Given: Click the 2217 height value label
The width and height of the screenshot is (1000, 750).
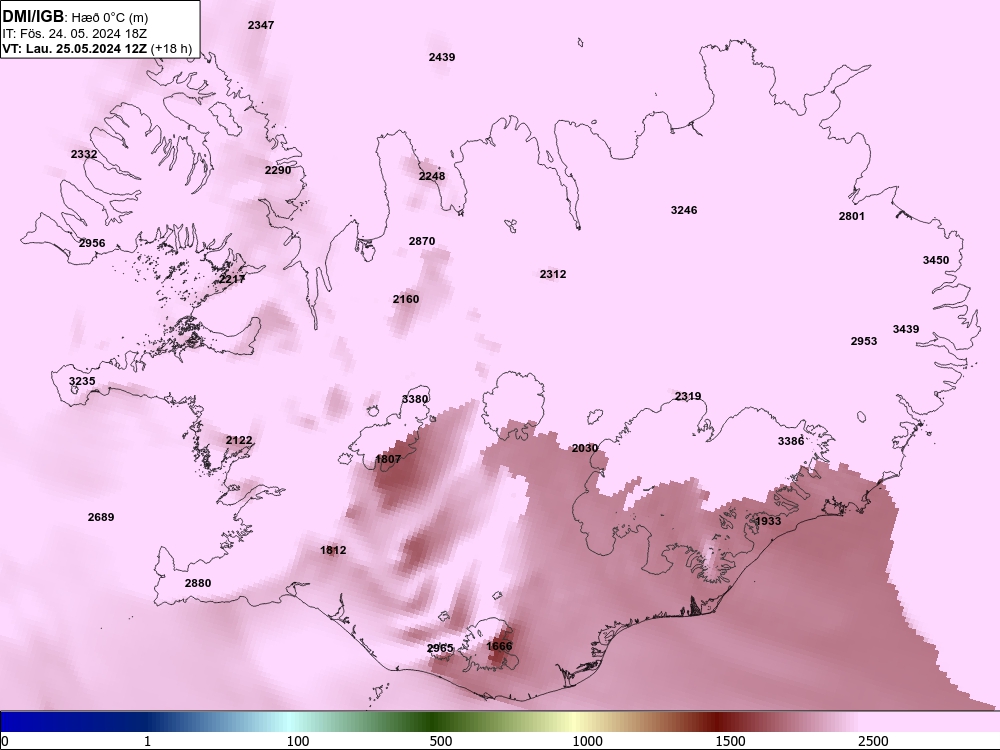Looking at the screenshot, I should 233,279.
